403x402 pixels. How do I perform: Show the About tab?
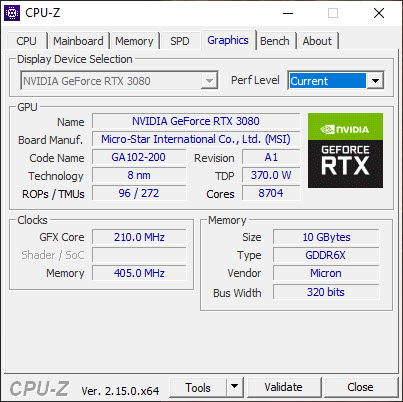pos(317,41)
